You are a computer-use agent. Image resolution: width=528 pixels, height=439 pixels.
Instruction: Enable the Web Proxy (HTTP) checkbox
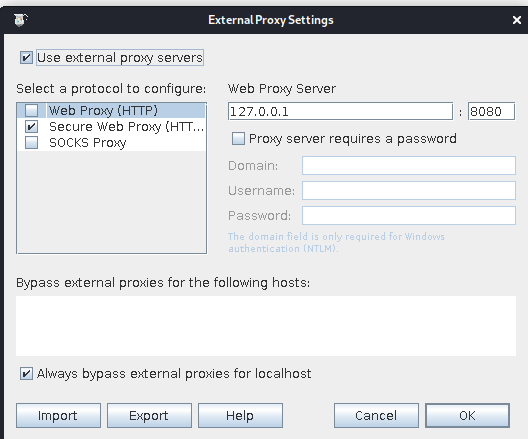pos(32,110)
